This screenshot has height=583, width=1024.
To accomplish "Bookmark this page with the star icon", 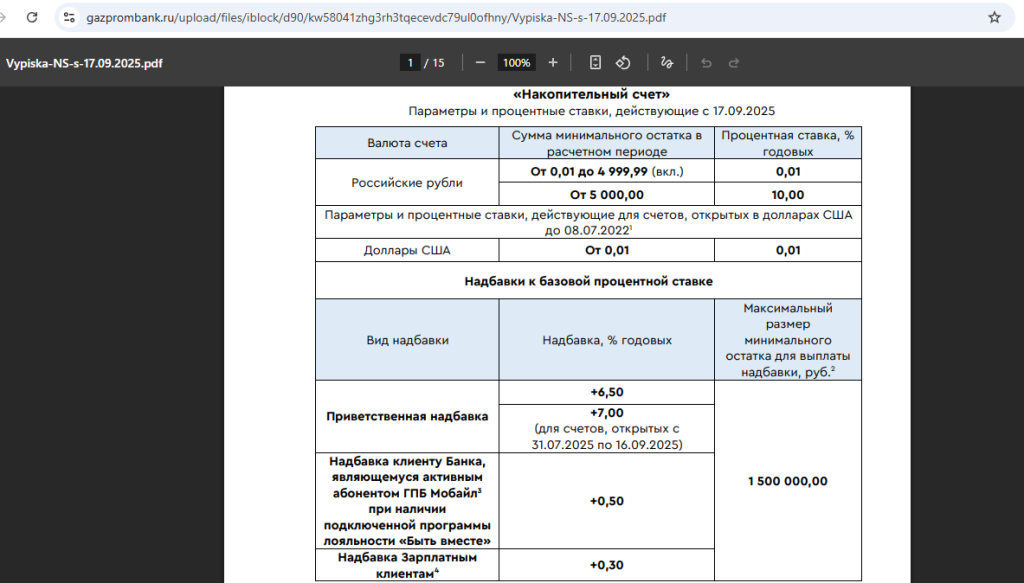I will (994, 18).
